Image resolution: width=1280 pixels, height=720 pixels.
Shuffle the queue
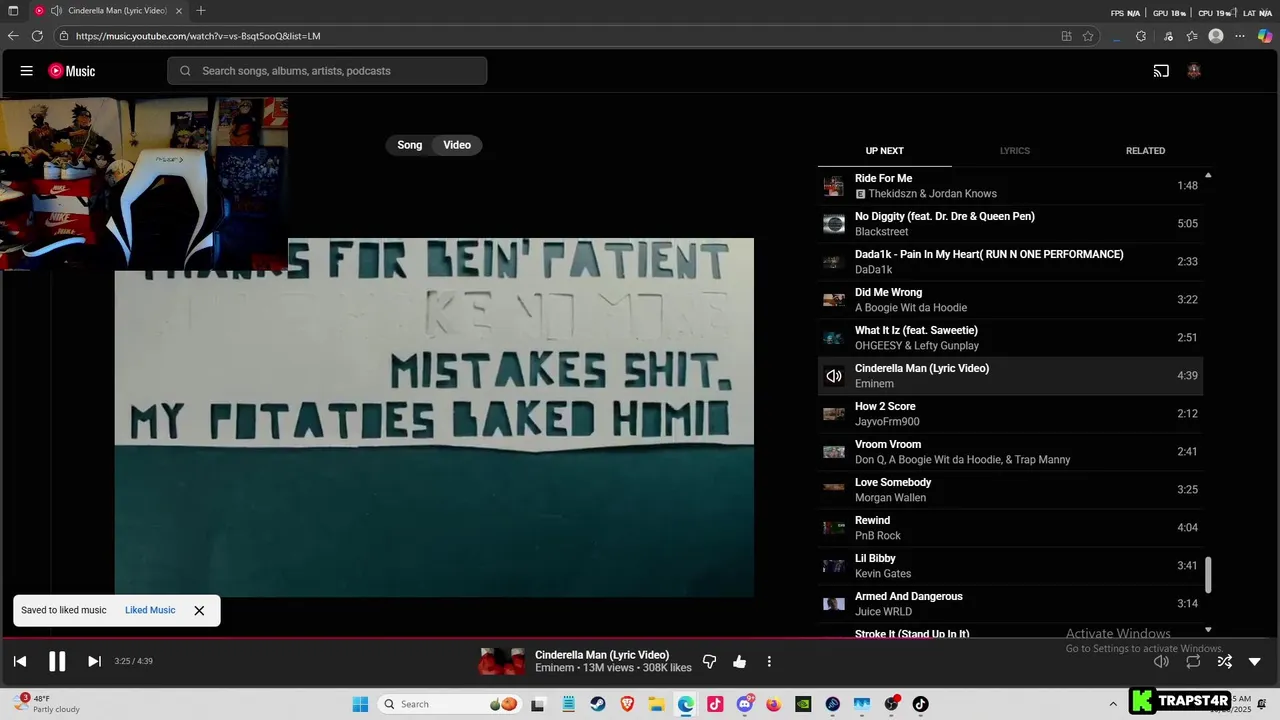pos(1224,661)
